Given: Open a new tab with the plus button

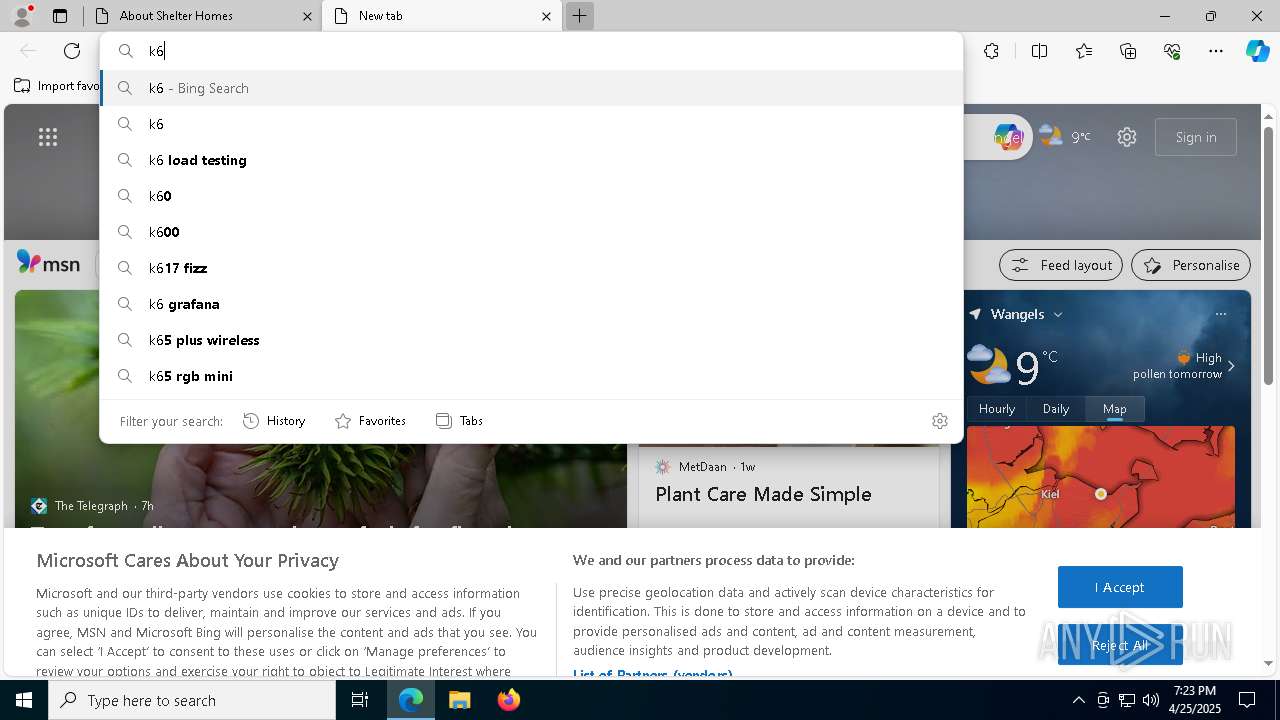Looking at the screenshot, I should (x=579, y=16).
